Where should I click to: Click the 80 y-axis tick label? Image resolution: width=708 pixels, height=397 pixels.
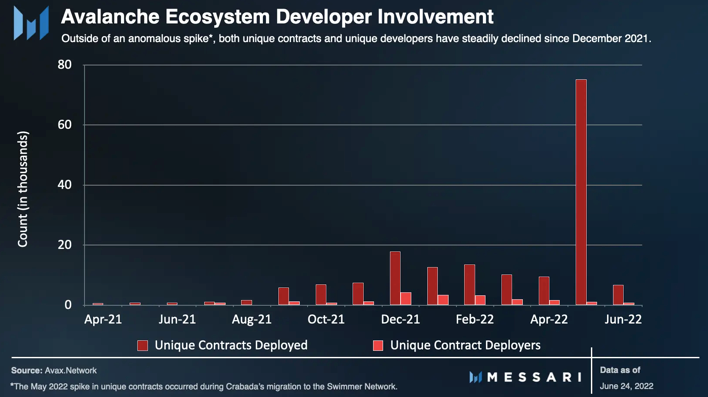click(x=65, y=65)
